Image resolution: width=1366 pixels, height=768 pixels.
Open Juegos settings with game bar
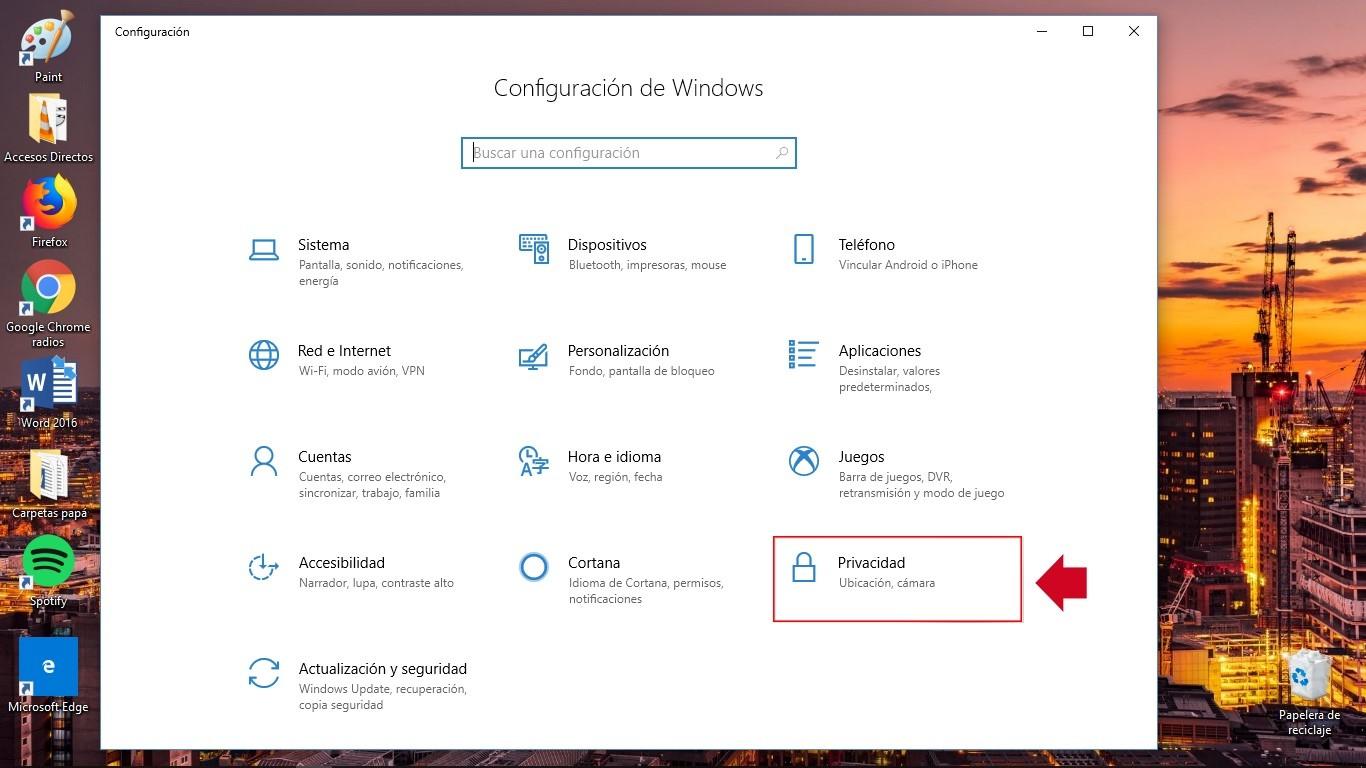[x=861, y=456]
